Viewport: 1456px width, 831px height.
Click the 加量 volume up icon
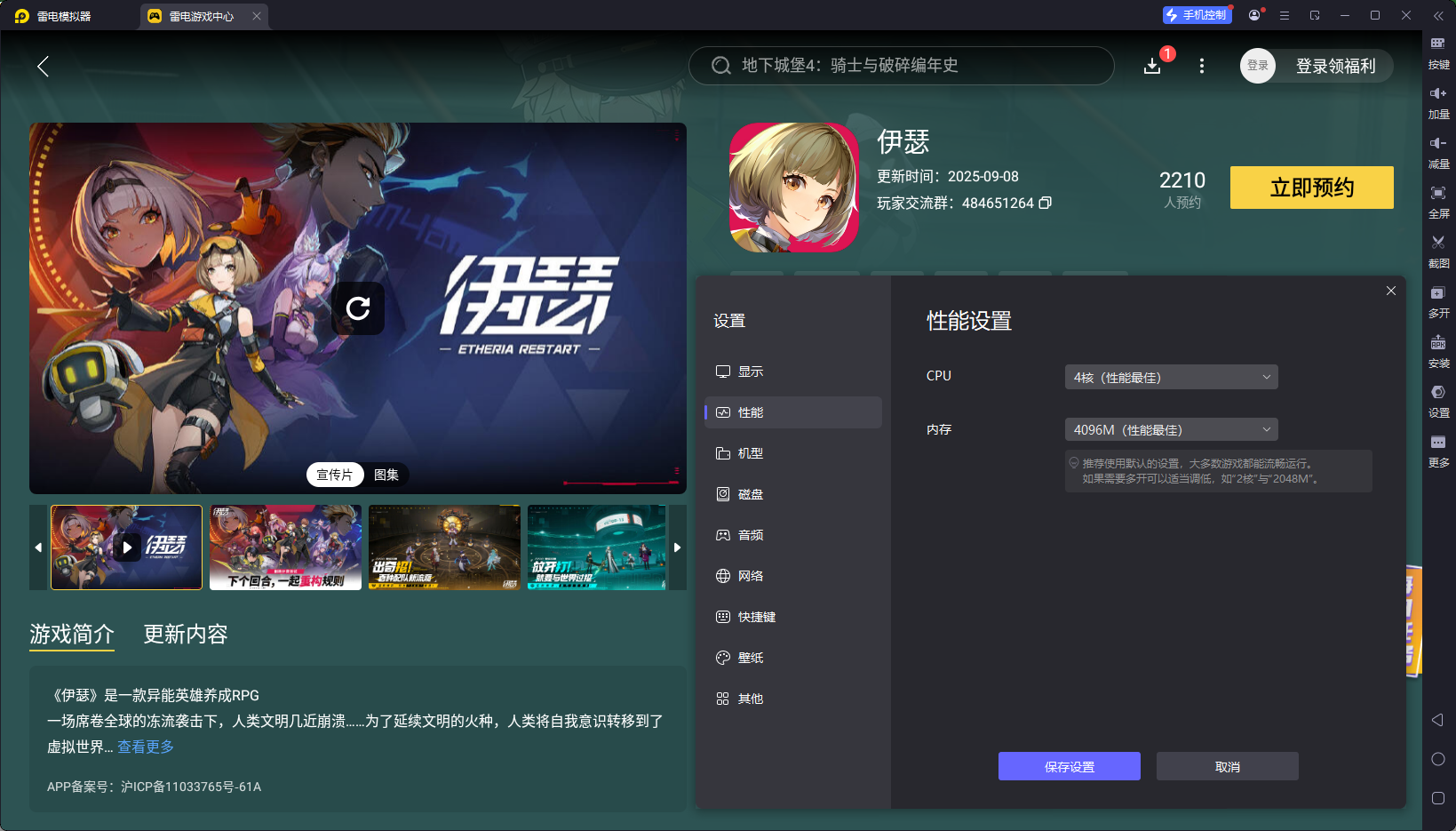(1438, 103)
